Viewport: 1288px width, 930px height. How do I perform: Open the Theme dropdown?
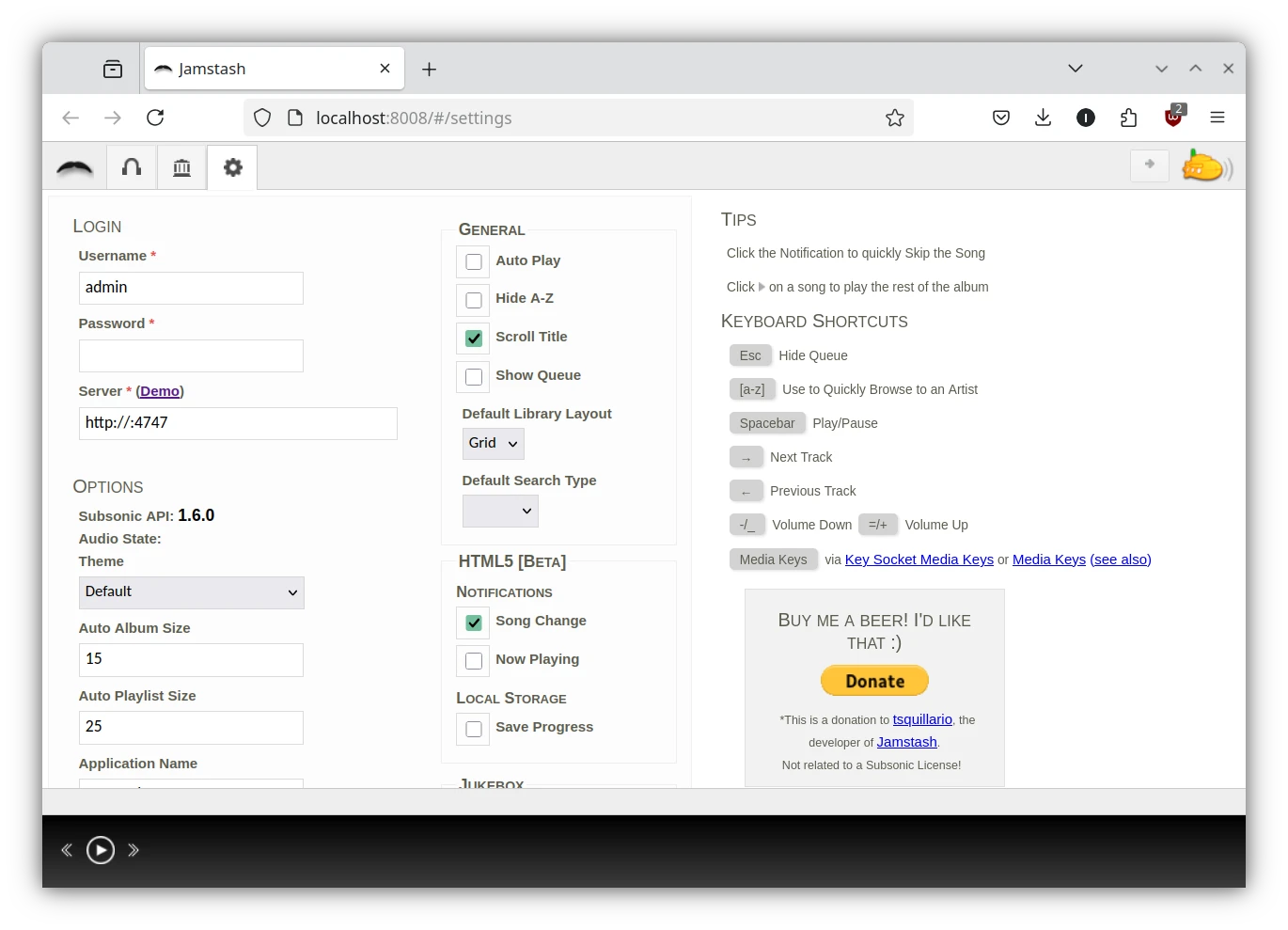click(191, 592)
